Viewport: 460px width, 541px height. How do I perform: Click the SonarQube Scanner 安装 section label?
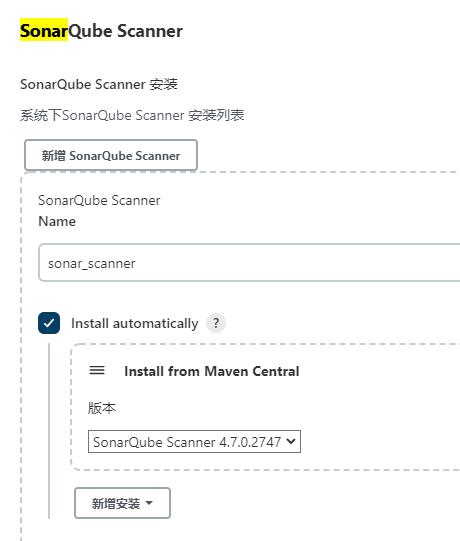[x=99, y=84]
